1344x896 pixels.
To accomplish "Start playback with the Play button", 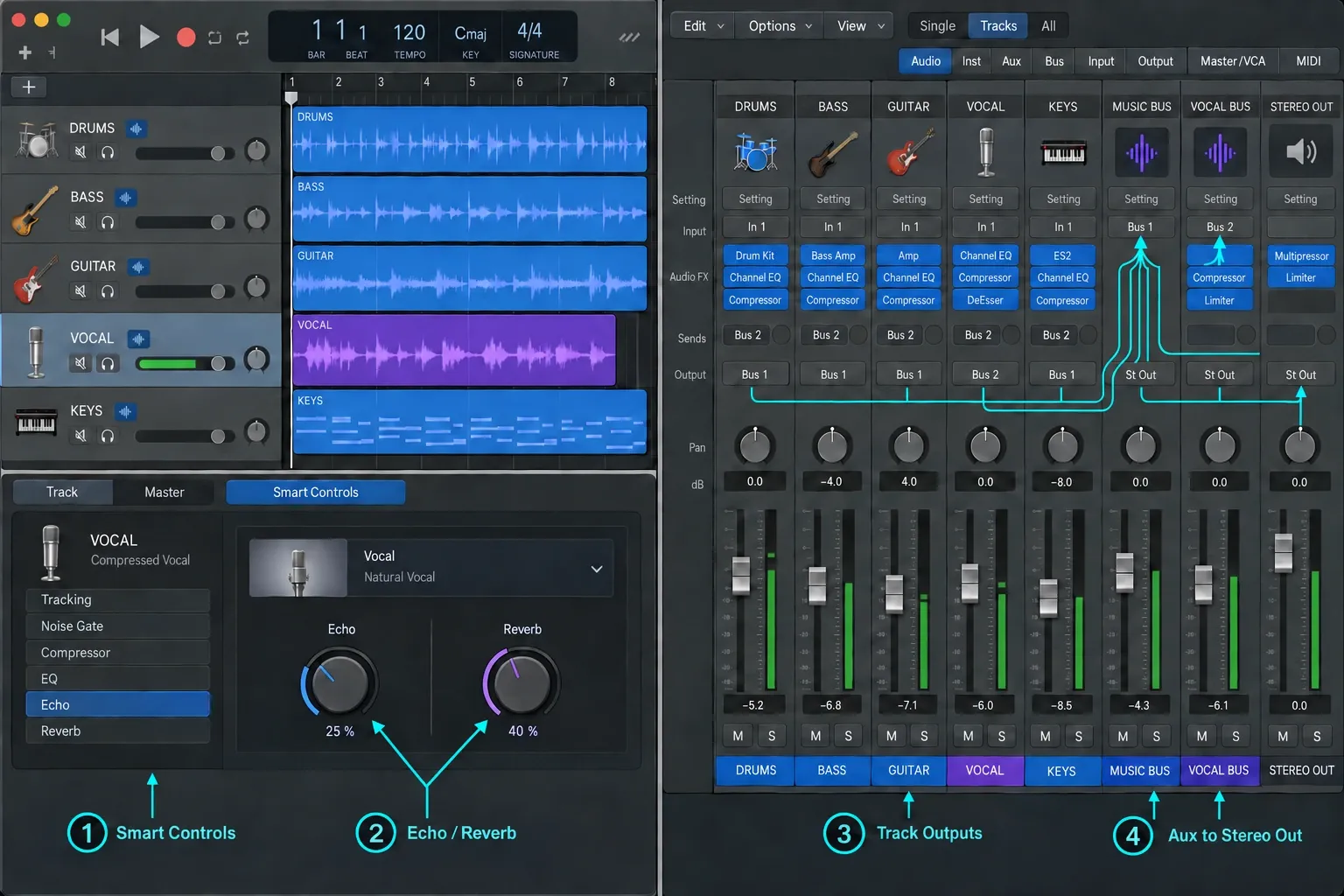I will [149, 37].
